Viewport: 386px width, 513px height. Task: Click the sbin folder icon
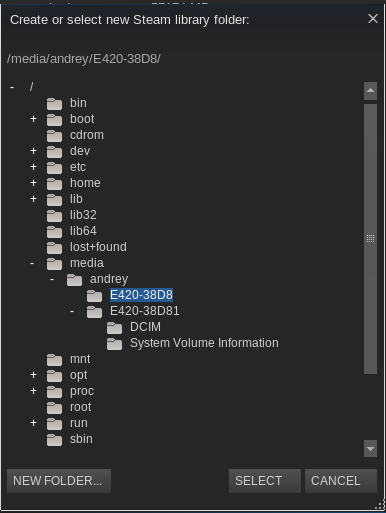click(54, 440)
